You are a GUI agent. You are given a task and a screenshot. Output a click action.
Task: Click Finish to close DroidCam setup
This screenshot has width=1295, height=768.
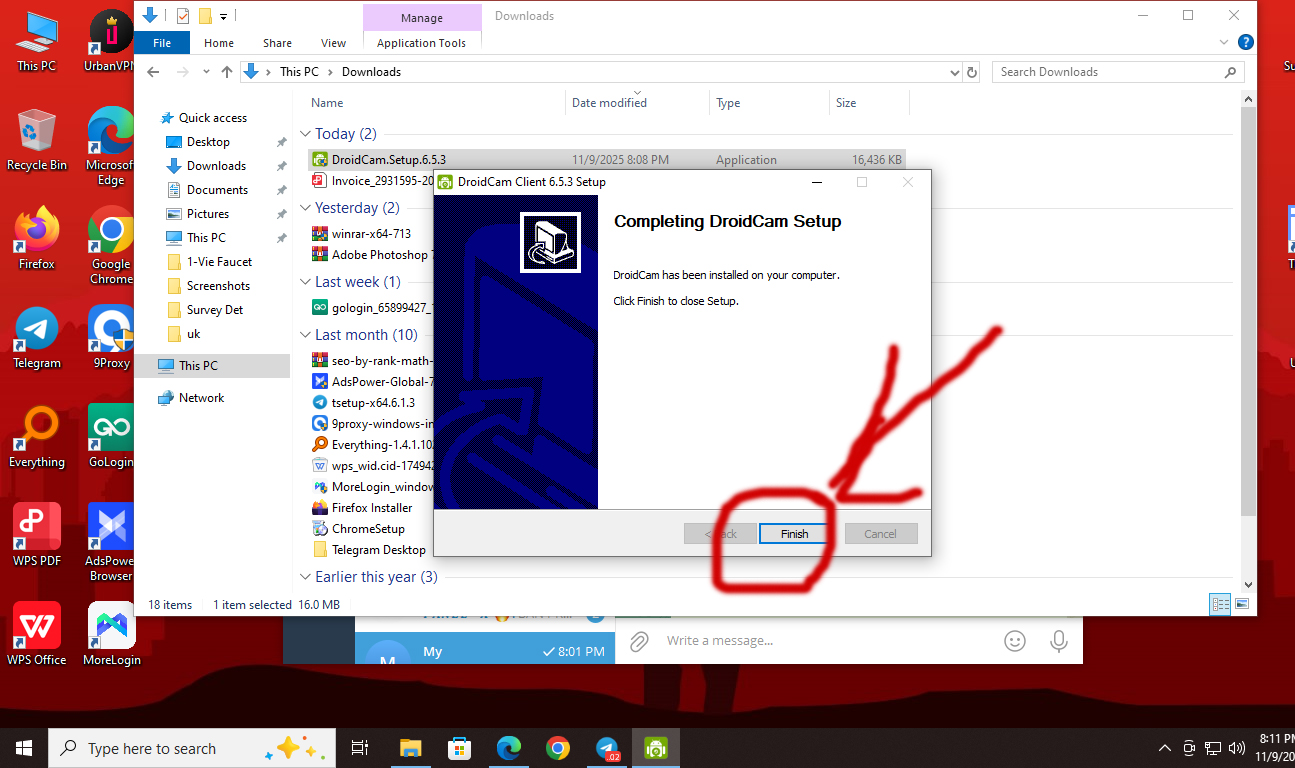pos(794,534)
